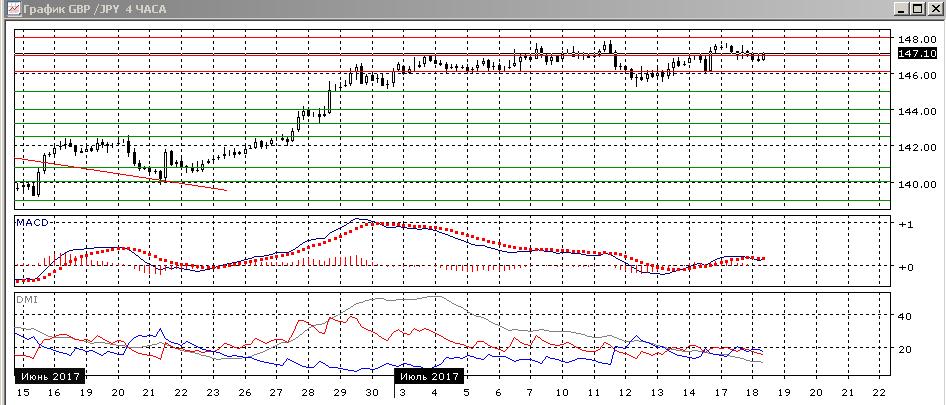Click the Июль 2017 month marker
Screen dimensions: 946x405
[429, 377]
